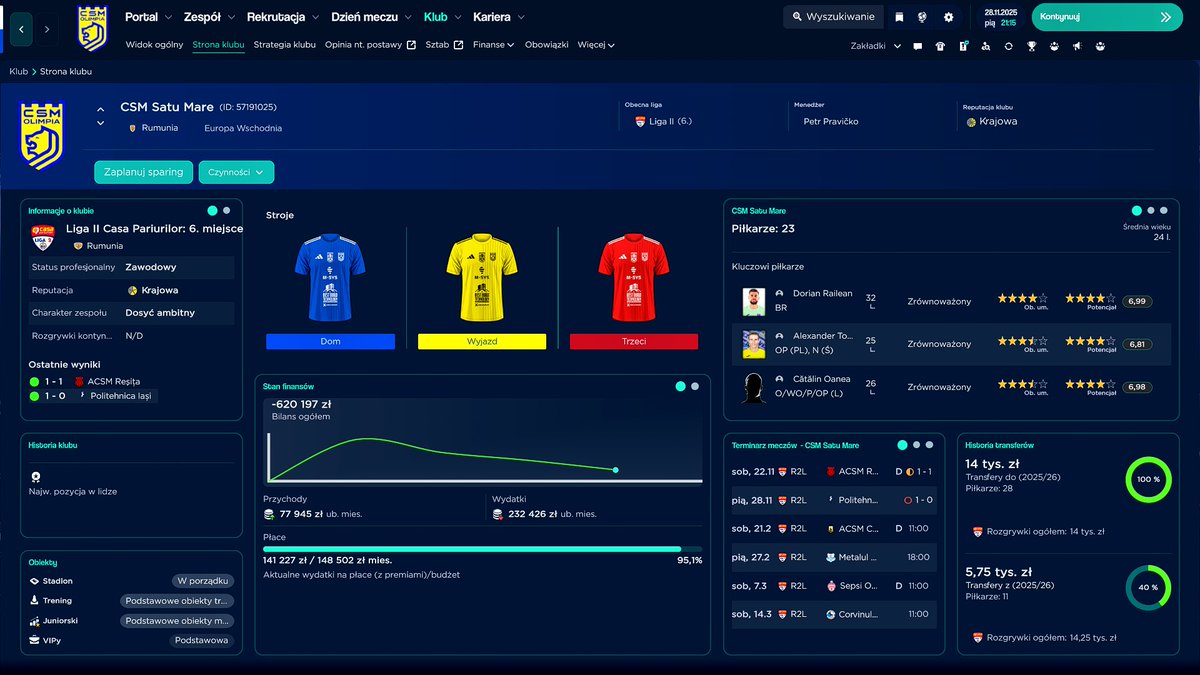Open the coins icon beside Przychody
1200x675 pixels.
269,514
